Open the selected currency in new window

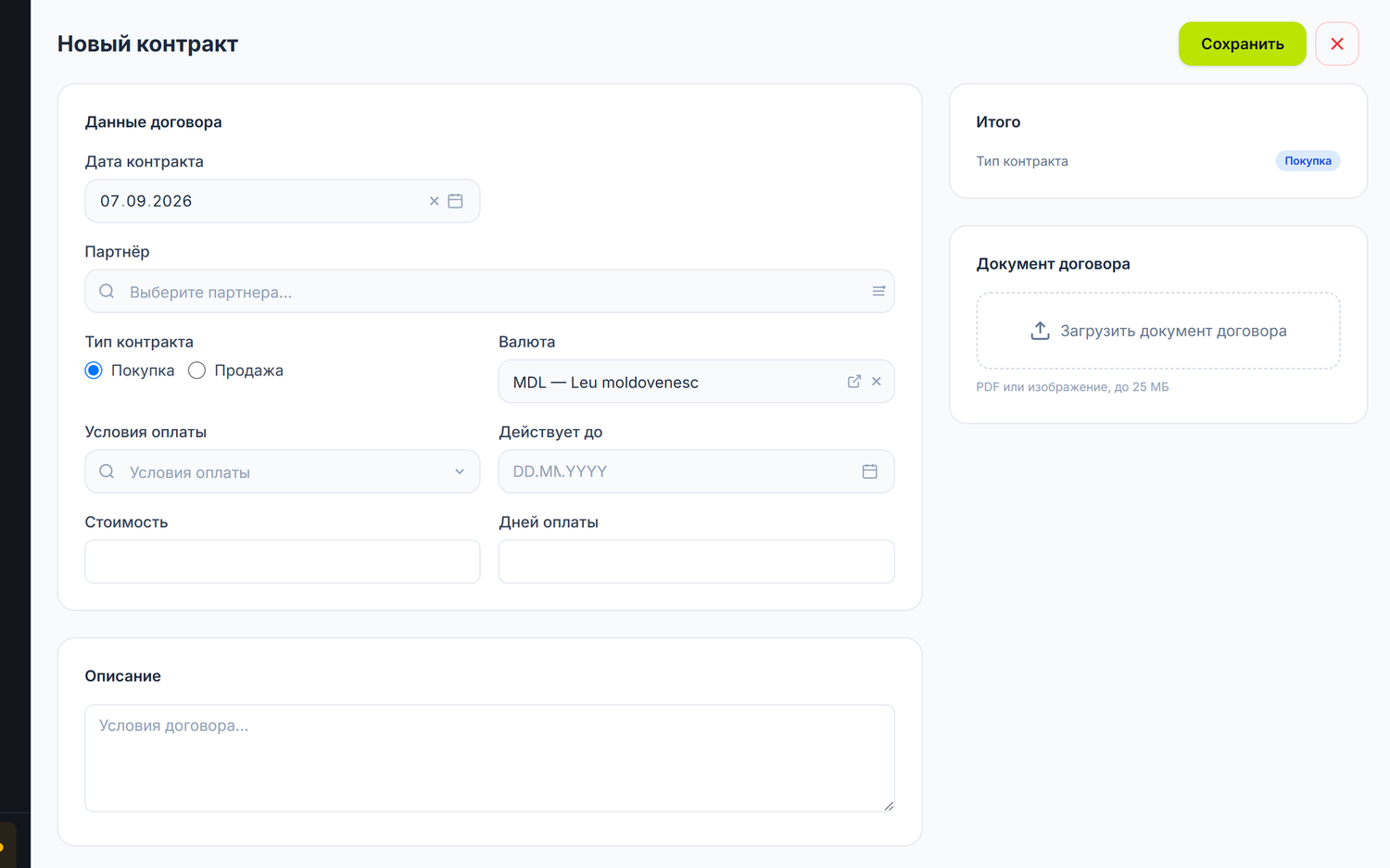tap(854, 382)
